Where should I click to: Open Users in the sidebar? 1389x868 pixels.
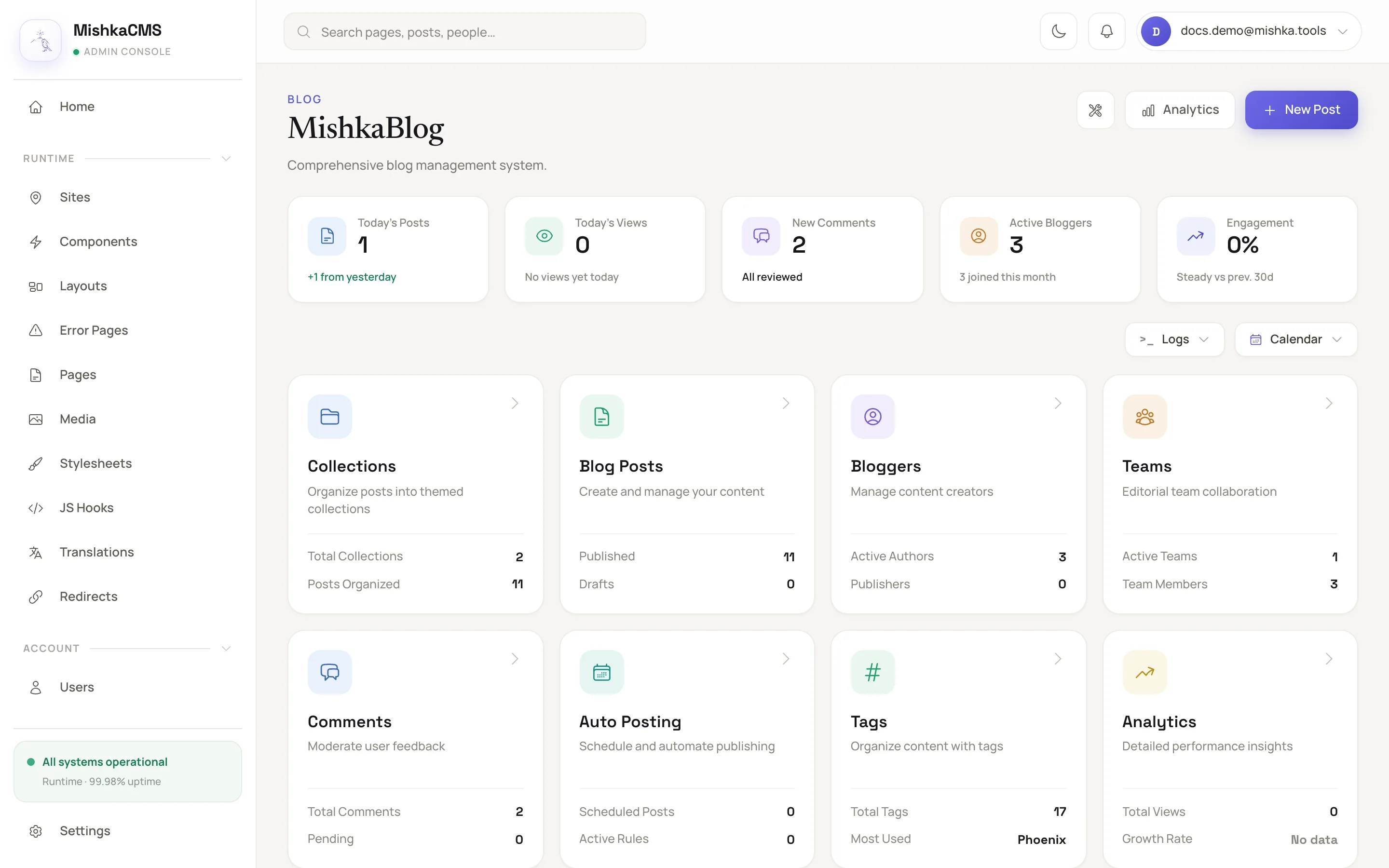pyautogui.click(x=127, y=687)
